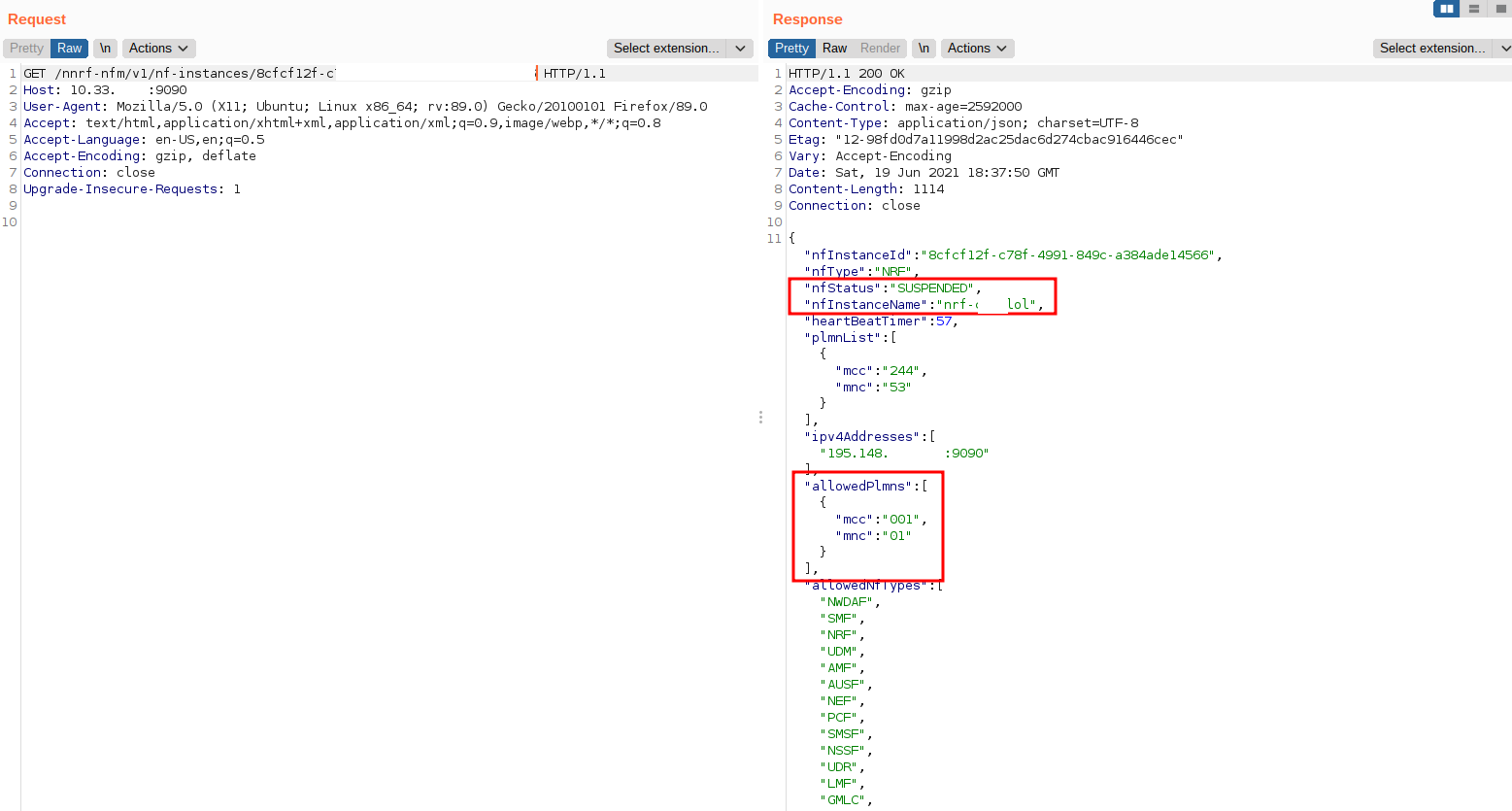This screenshot has width=1512, height=811.
Task: Click the heartBeatTimer 57 line
Action: pyautogui.click(x=881, y=321)
